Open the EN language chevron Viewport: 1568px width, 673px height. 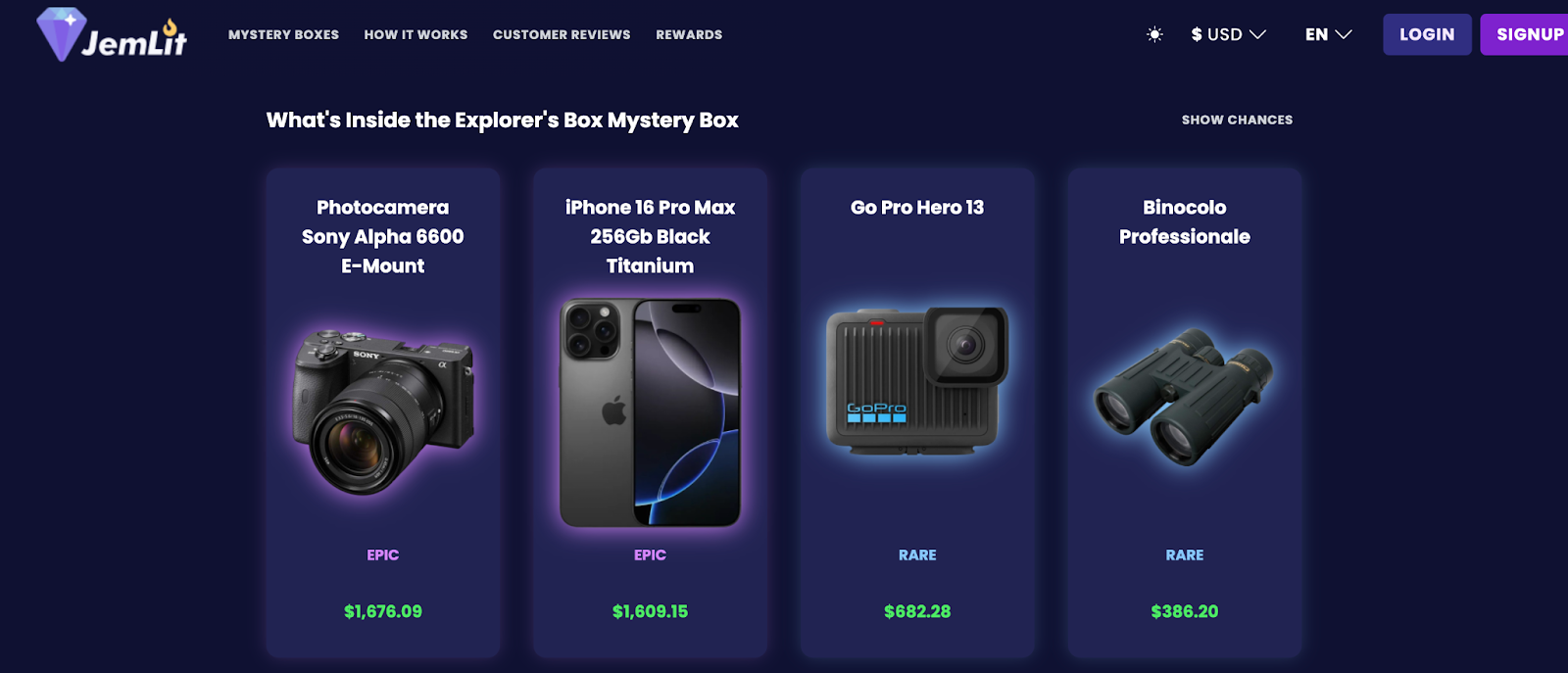[x=1344, y=34]
